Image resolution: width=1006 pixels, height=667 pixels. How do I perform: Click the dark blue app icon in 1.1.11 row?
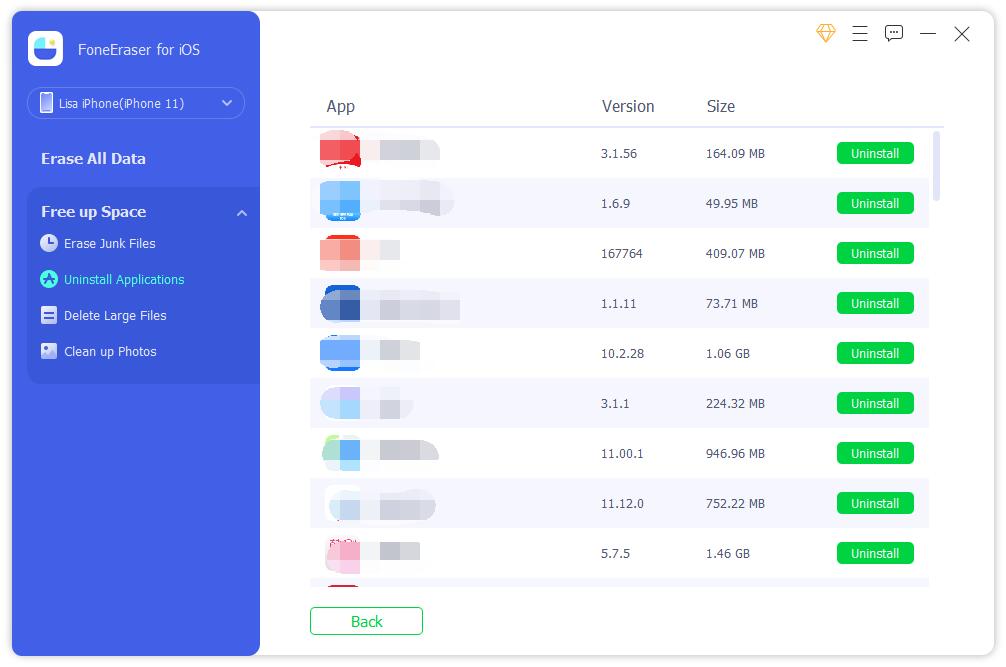(340, 303)
